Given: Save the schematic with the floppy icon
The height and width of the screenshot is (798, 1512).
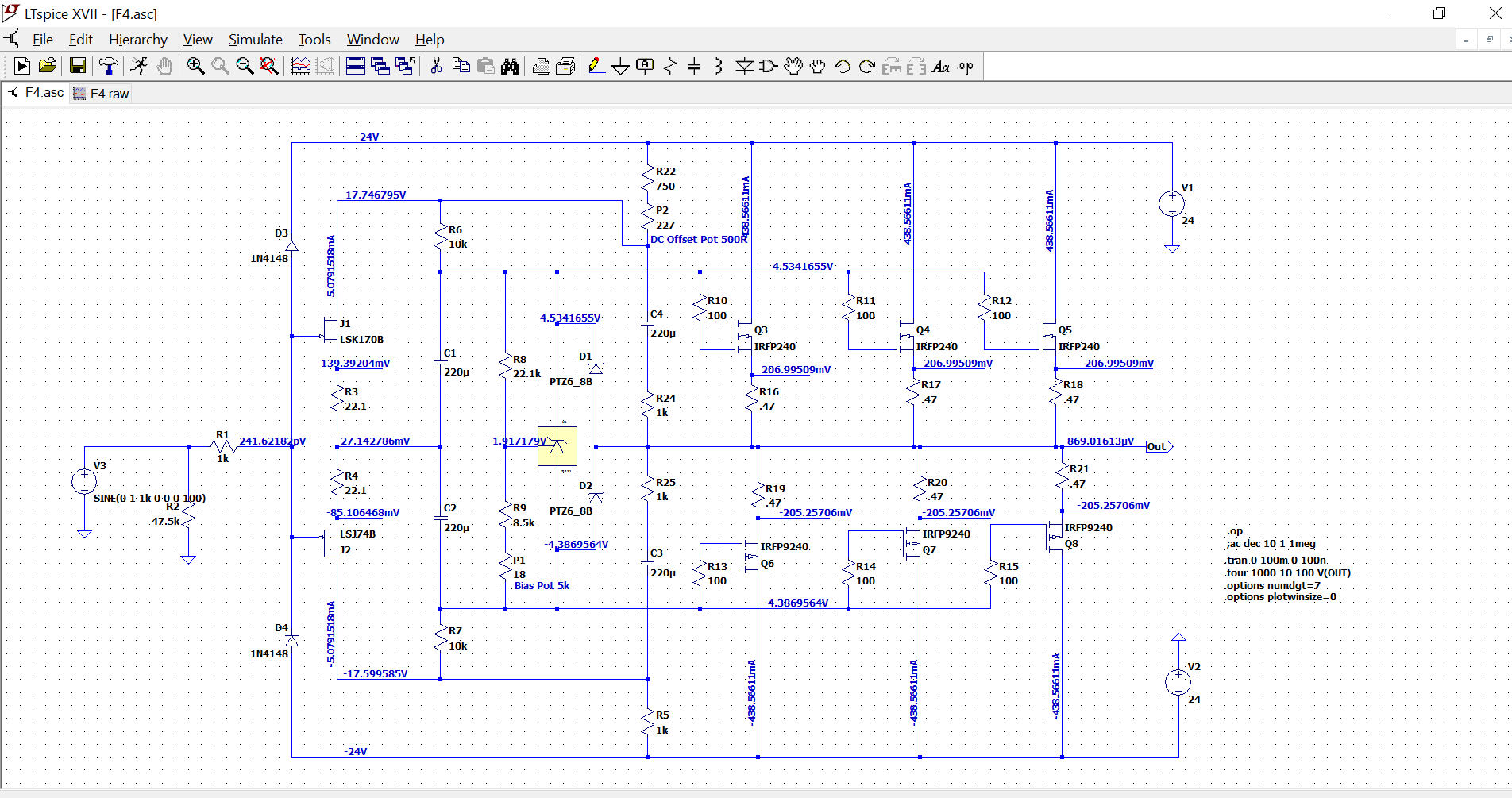Looking at the screenshot, I should pyautogui.click(x=77, y=67).
